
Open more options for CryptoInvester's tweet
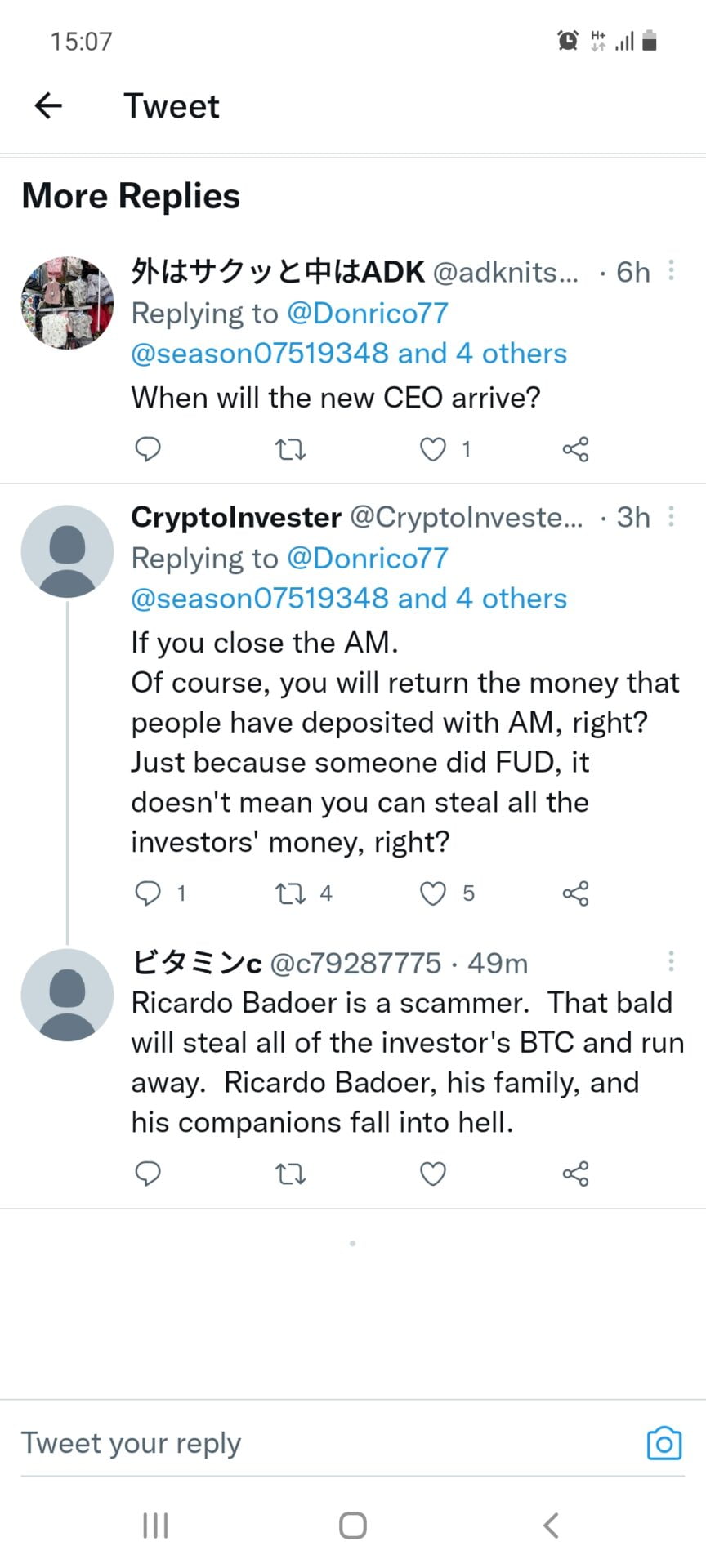pyautogui.click(x=671, y=516)
